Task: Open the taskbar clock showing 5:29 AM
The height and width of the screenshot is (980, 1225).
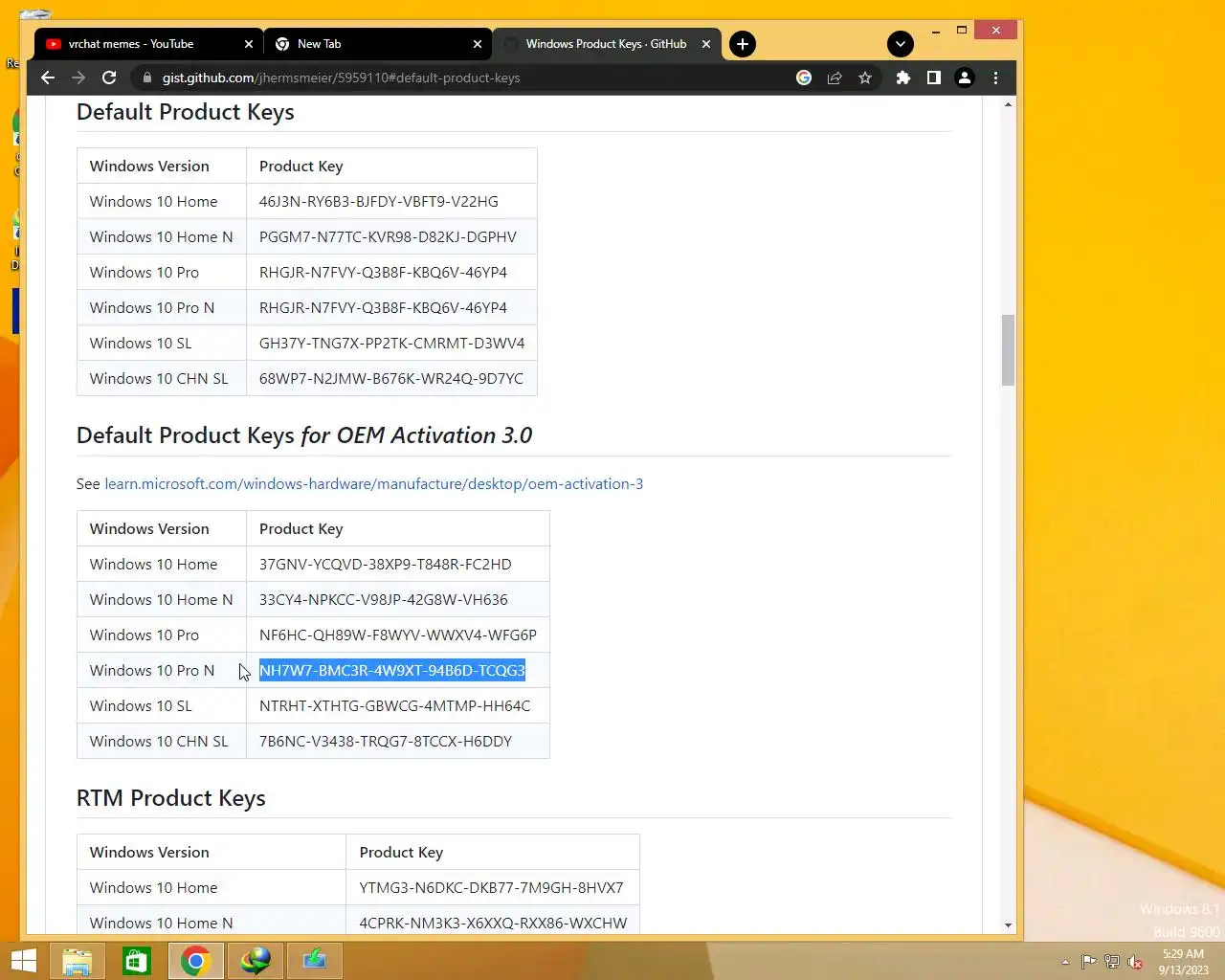Action: [1183, 962]
